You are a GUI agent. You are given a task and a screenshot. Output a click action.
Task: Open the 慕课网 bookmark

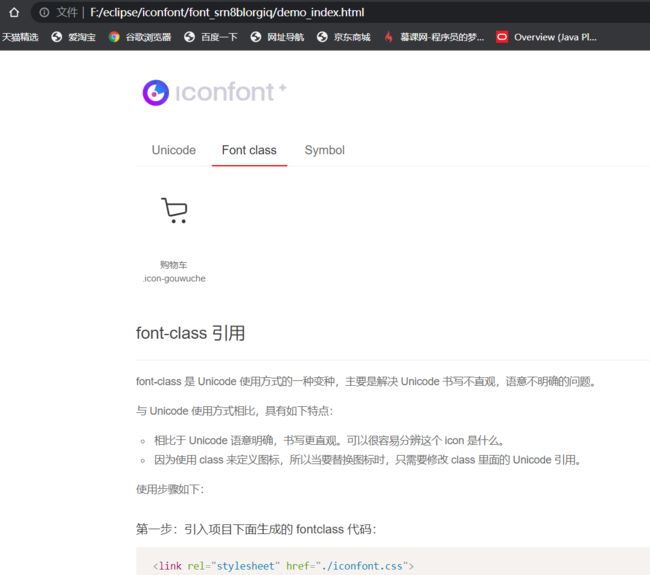pyautogui.click(x=434, y=37)
